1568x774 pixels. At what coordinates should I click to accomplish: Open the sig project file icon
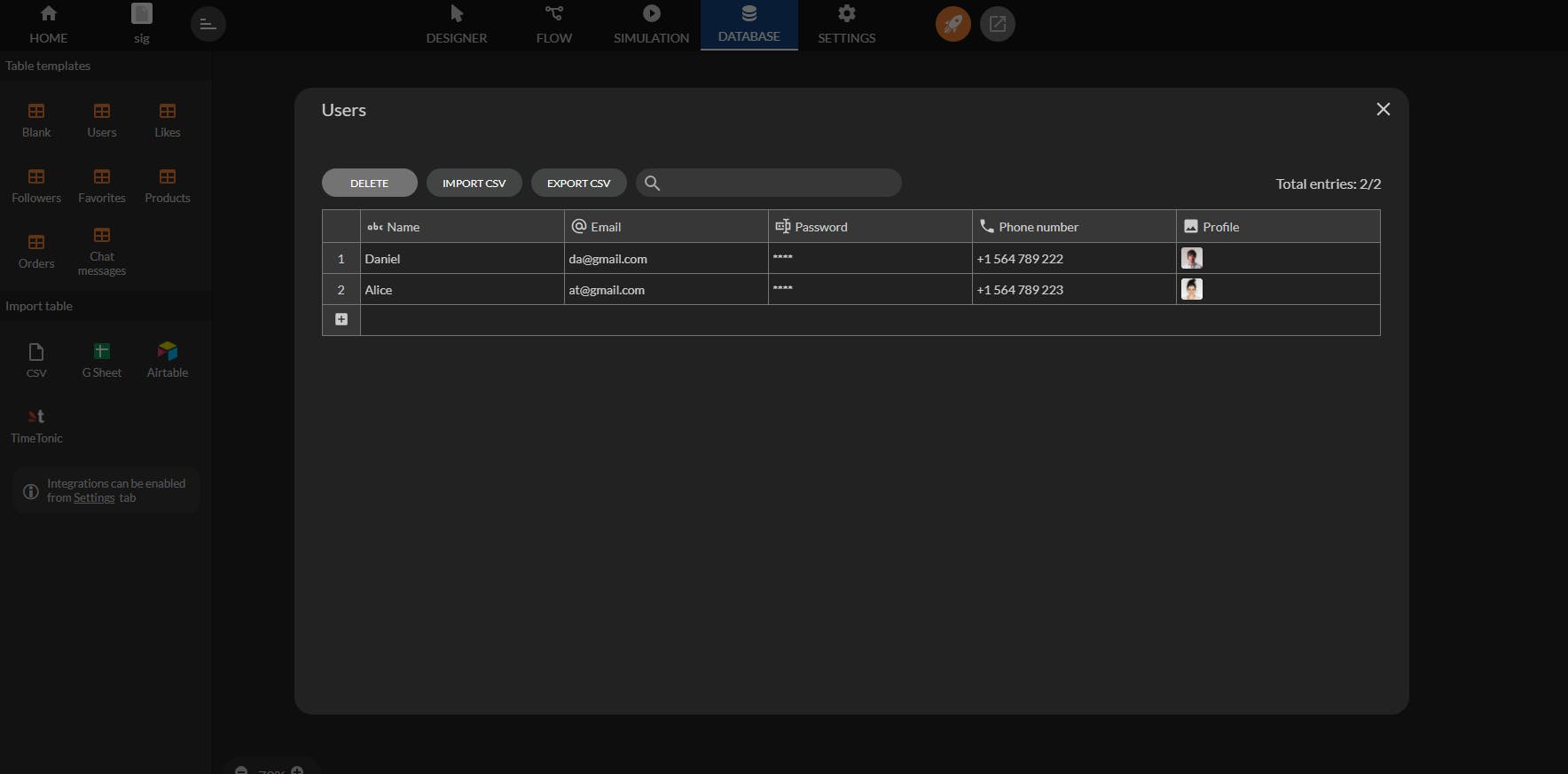tap(142, 14)
